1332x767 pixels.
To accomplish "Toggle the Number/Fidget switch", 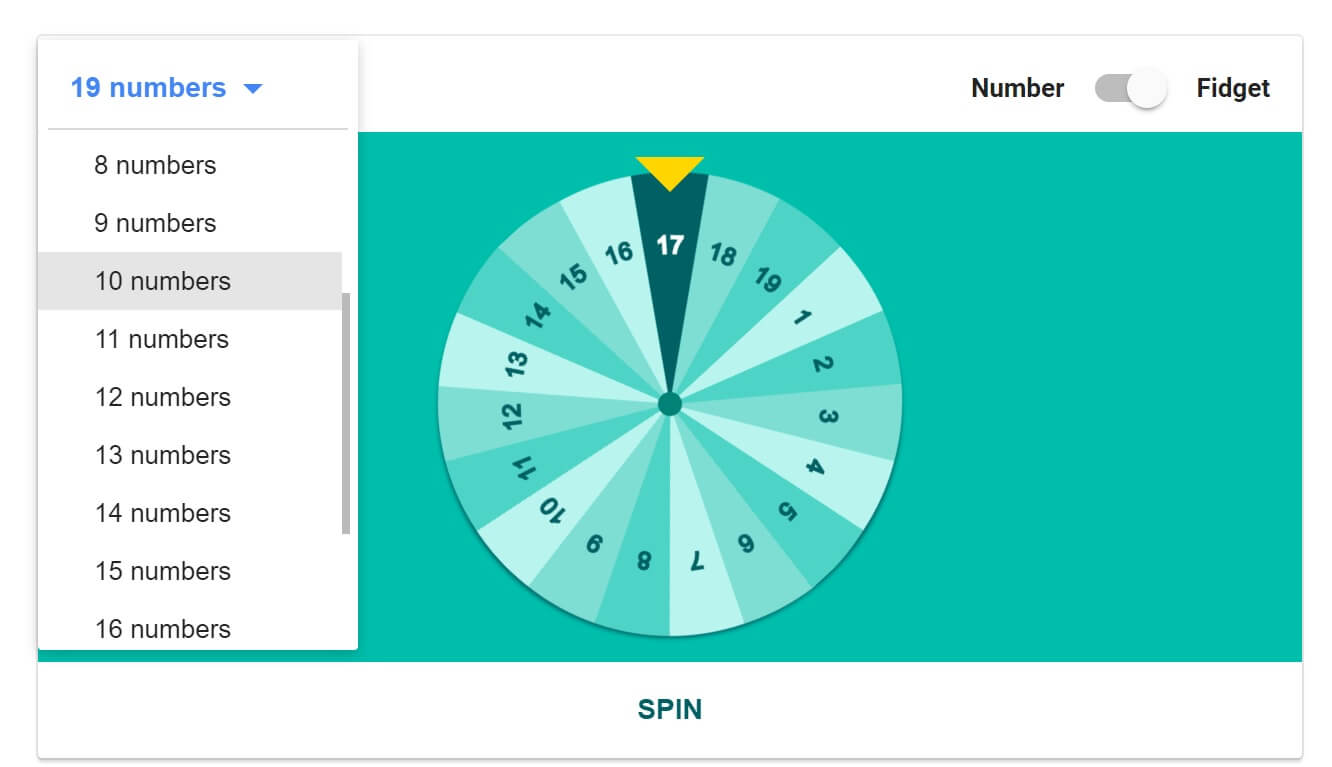I will [1131, 89].
